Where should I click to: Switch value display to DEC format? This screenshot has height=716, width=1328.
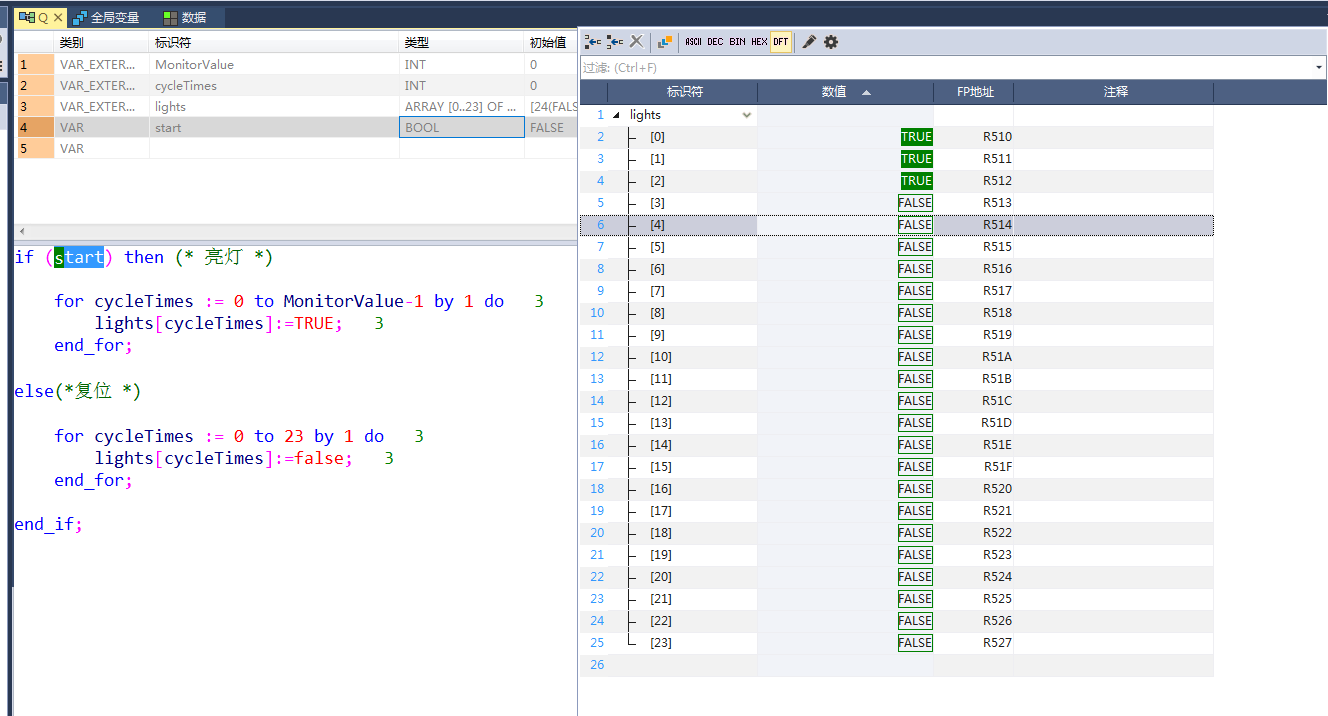click(715, 42)
